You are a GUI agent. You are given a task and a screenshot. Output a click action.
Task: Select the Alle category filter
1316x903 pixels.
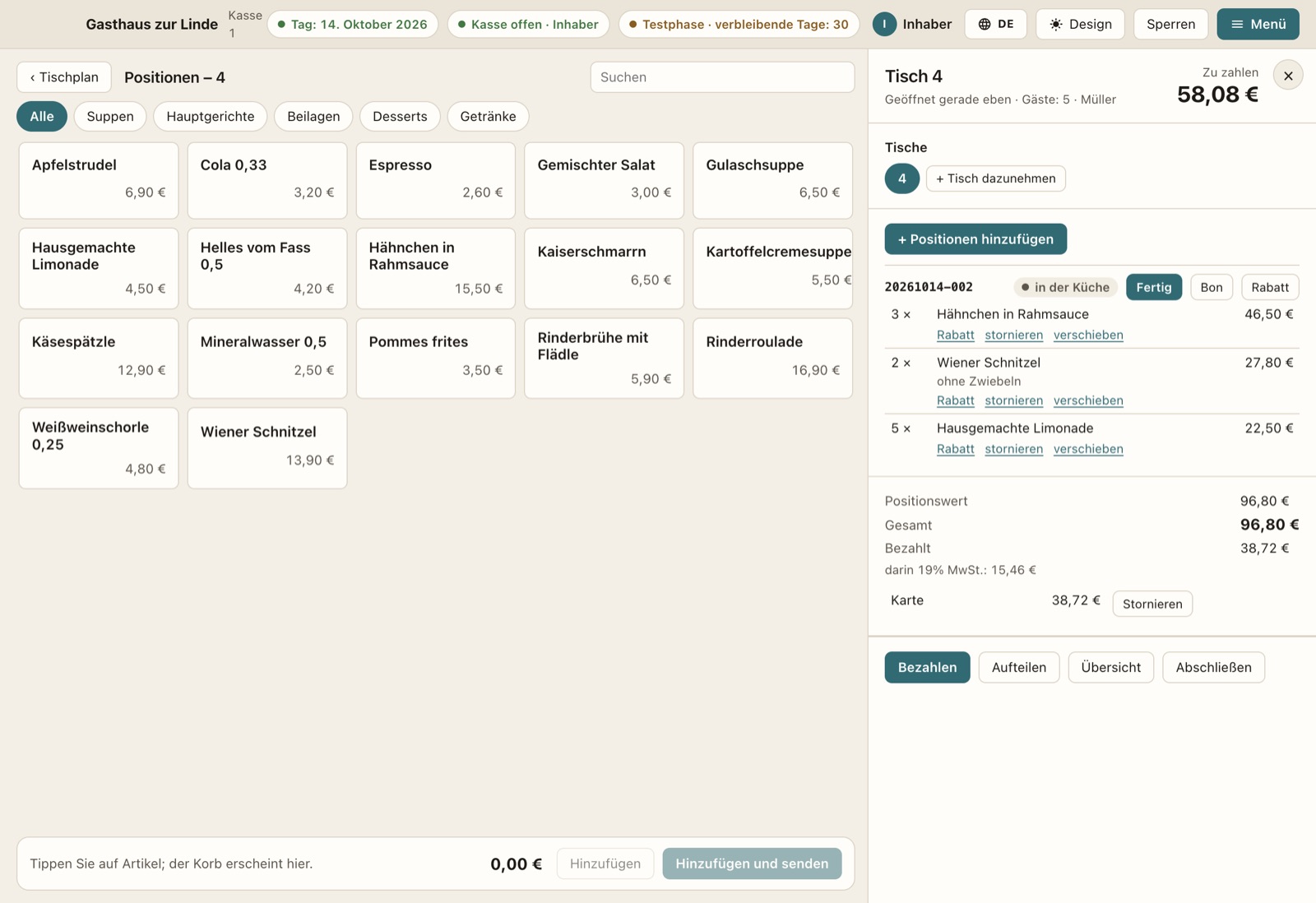tap(42, 116)
